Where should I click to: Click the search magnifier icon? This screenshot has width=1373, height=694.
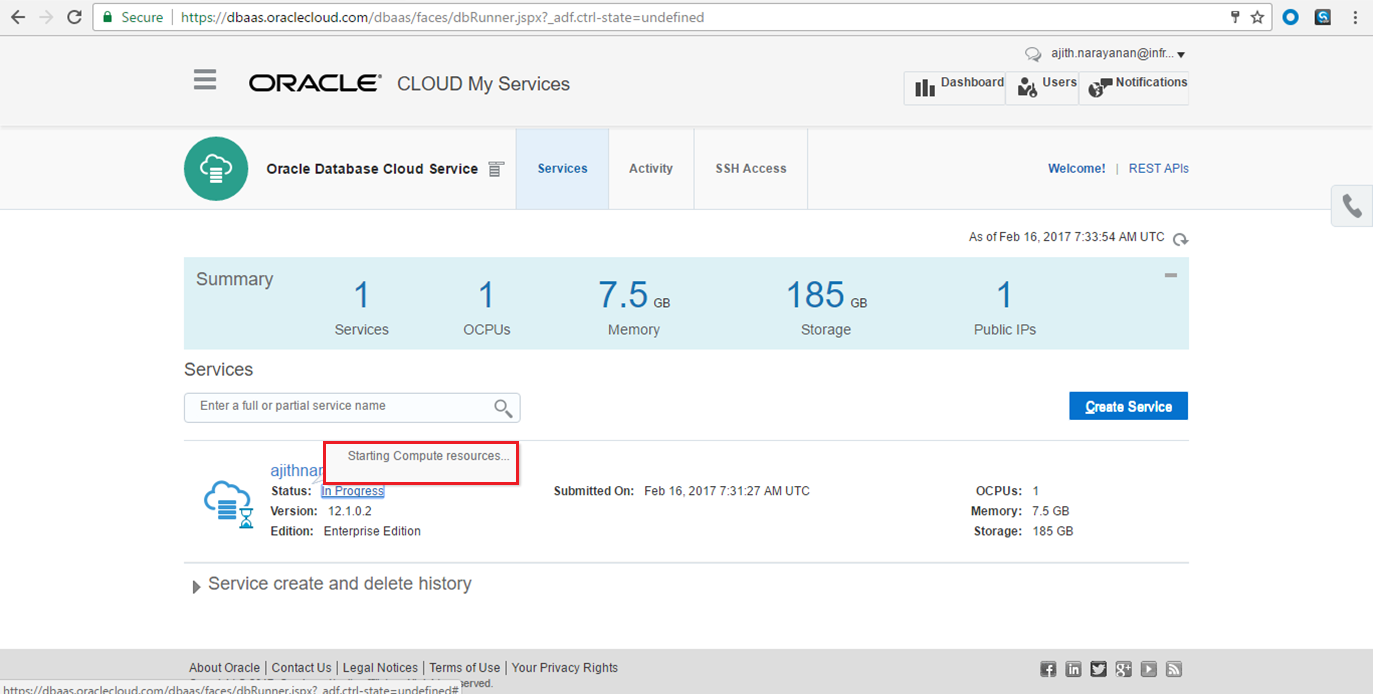click(x=503, y=407)
